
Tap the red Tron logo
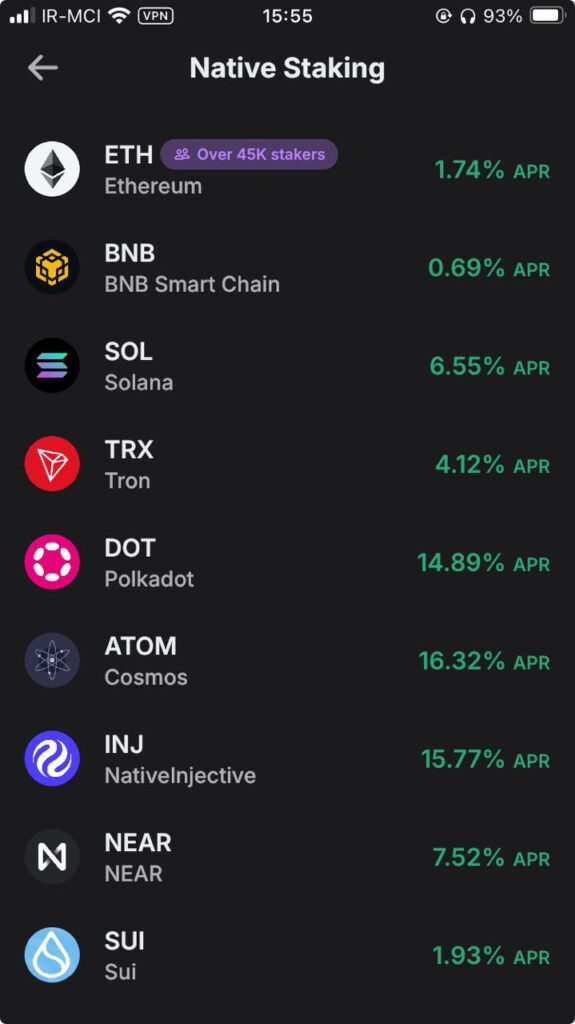52,464
